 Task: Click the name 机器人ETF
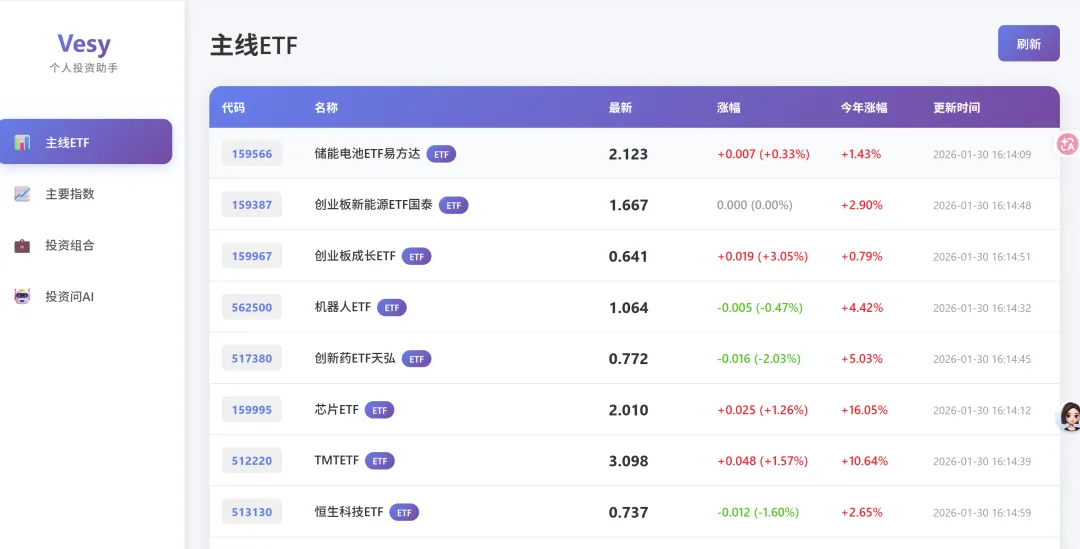tap(342, 307)
